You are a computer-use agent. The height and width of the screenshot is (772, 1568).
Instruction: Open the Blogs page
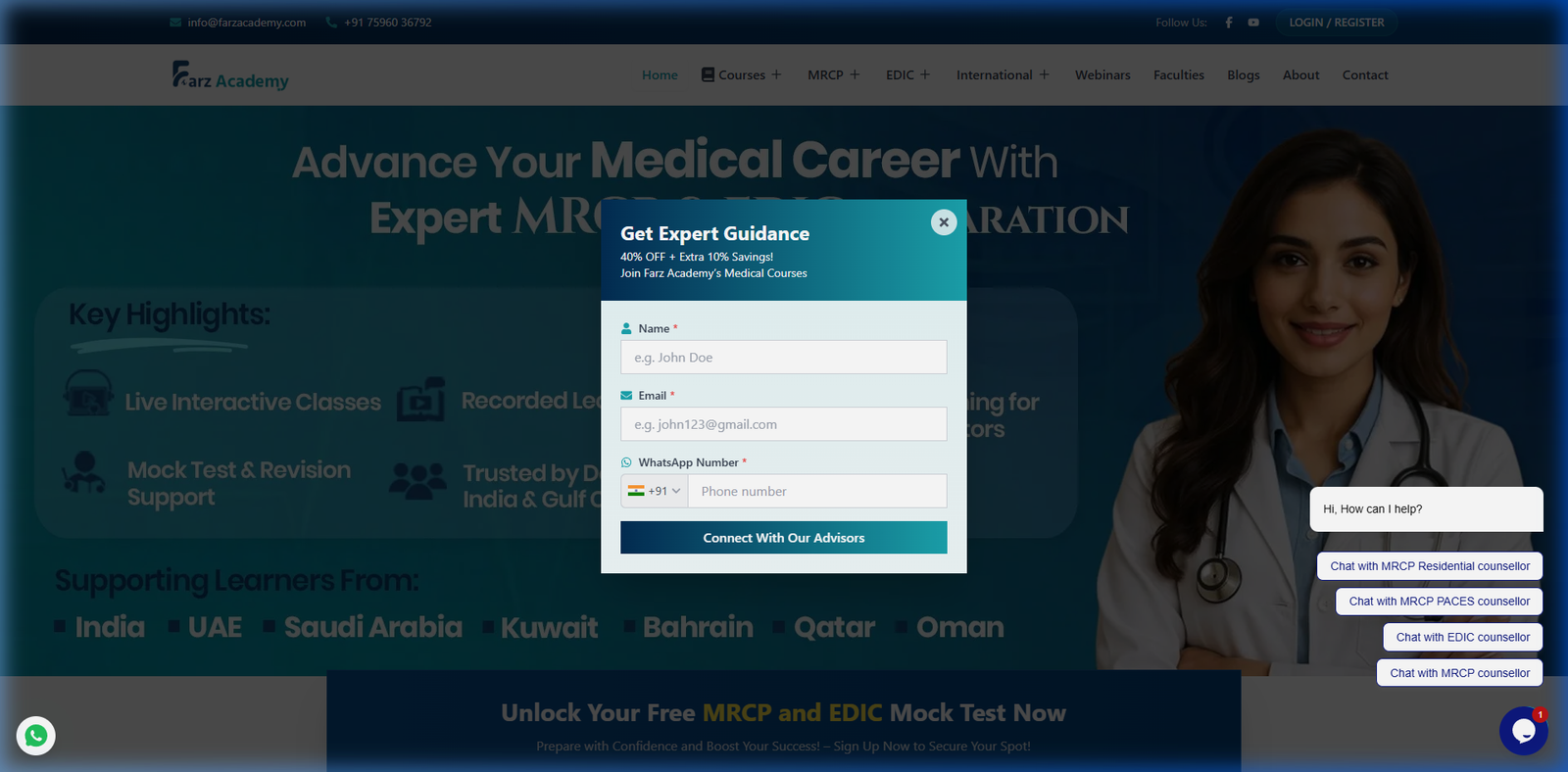1244,75
